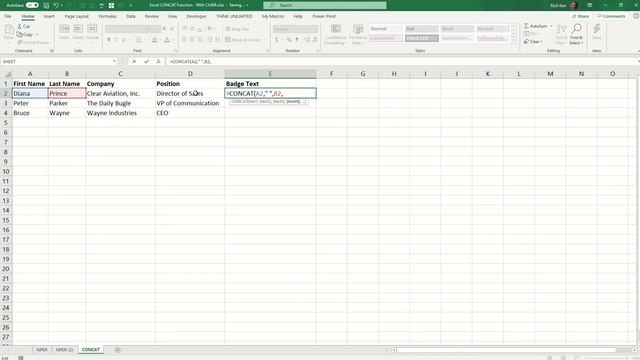640x360 pixels.
Task: Open the Undo history dropdown
Action: point(62,5)
